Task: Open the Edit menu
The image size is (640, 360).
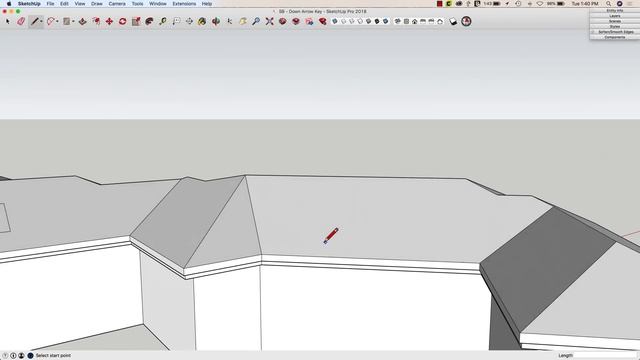Action: pos(64,4)
